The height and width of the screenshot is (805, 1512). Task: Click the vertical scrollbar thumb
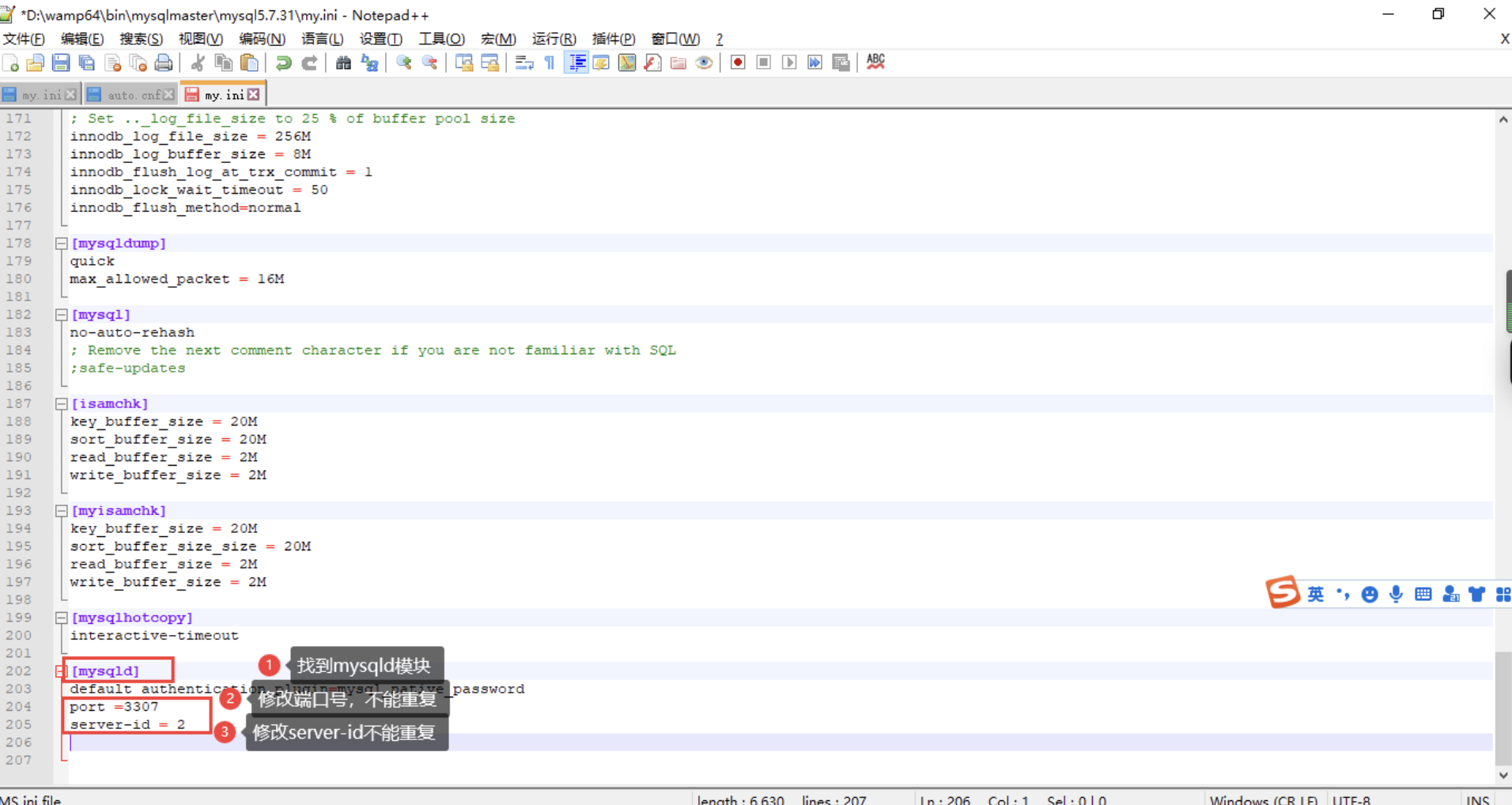point(1503,709)
